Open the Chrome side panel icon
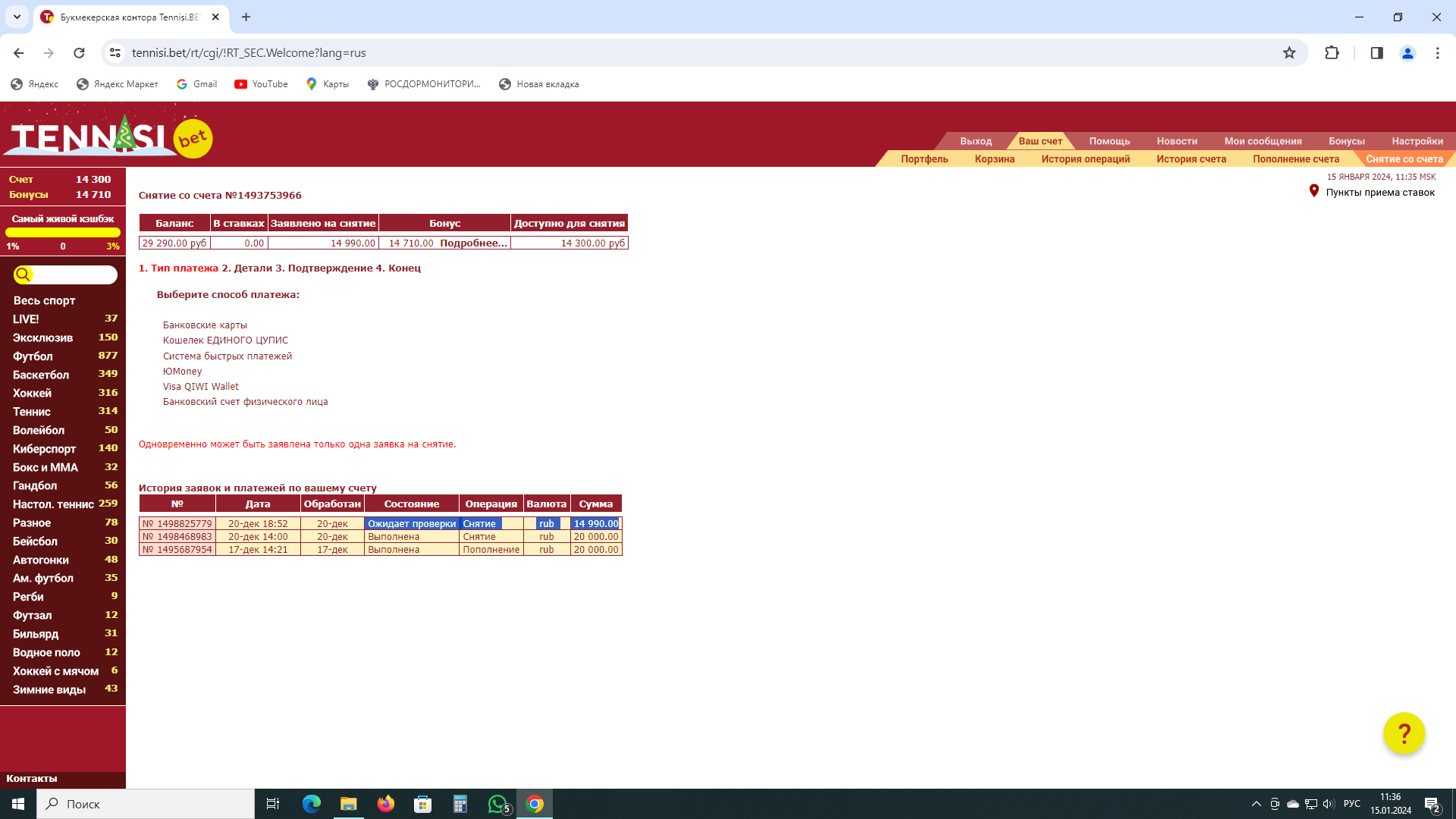Image resolution: width=1456 pixels, height=819 pixels. pyautogui.click(x=1376, y=53)
